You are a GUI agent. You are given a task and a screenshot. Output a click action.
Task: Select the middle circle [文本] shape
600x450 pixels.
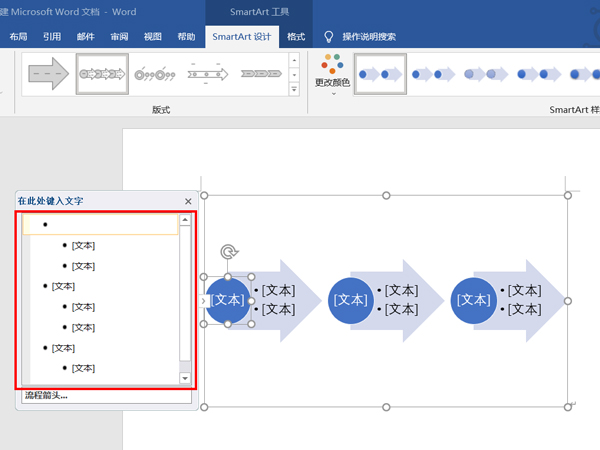351,299
